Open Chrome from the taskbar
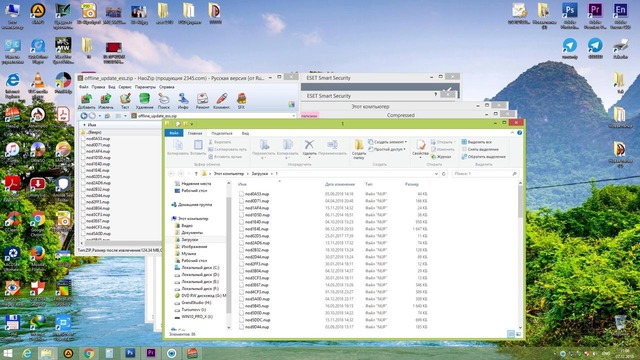This screenshot has width=640, height=360. tap(89, 353)
